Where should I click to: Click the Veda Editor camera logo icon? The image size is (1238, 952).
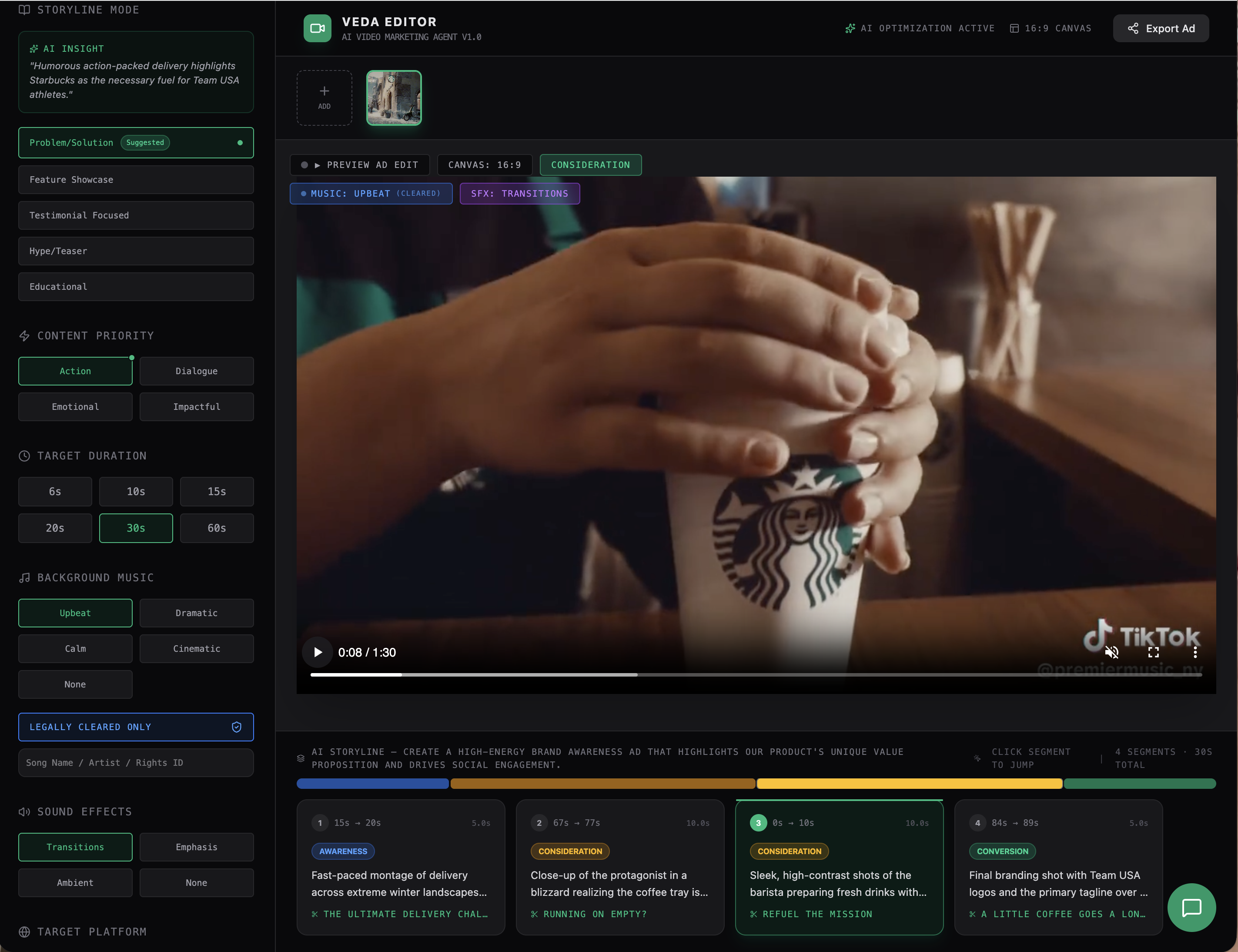pyautogui.click(x=317, y=28)
